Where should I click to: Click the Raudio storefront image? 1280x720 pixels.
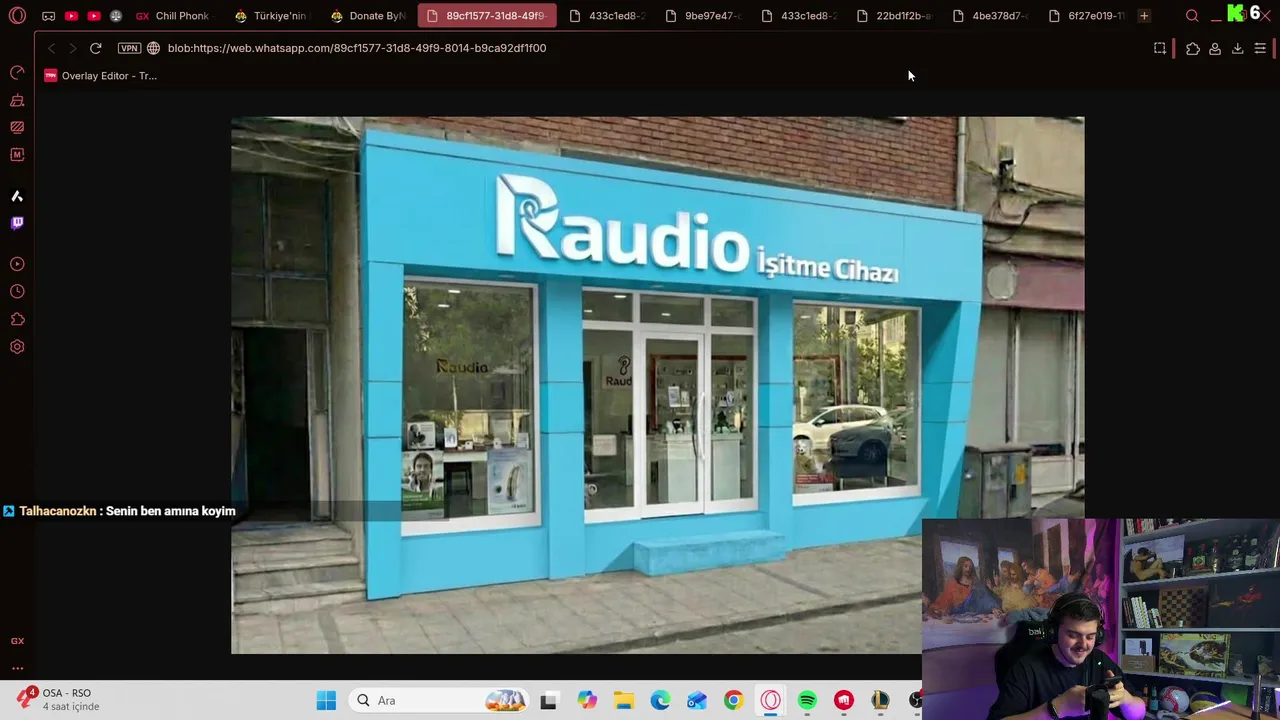coord(657,385)
